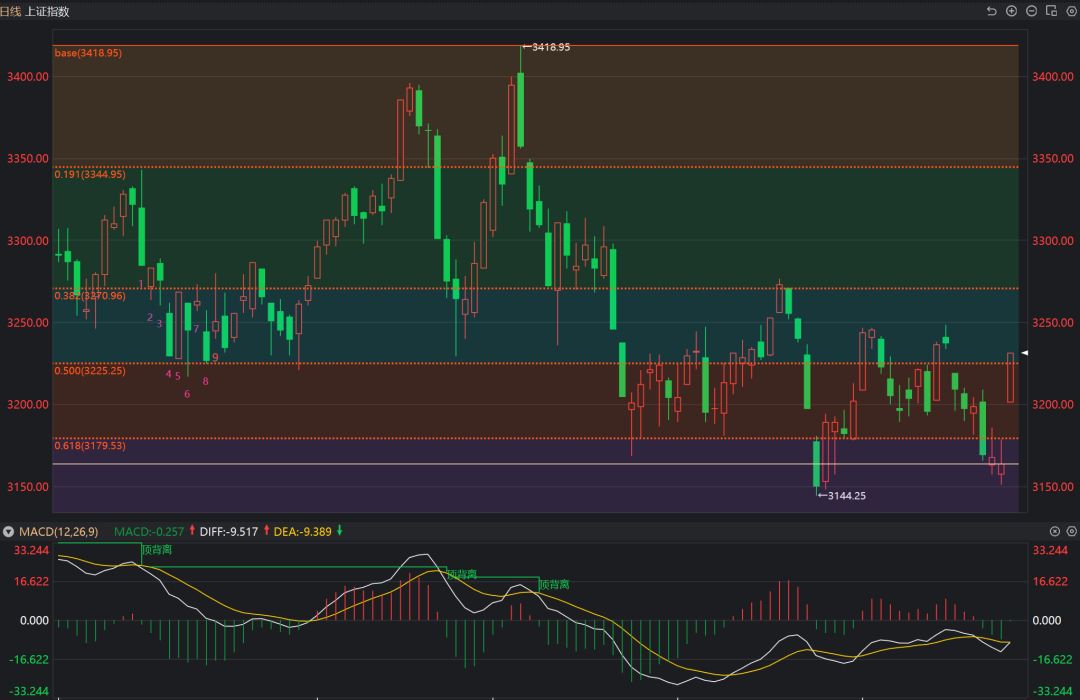1080x700 pixels.
Task: Open the MACD panel settings hexagon icon
Action: (x=1071, y=531)
